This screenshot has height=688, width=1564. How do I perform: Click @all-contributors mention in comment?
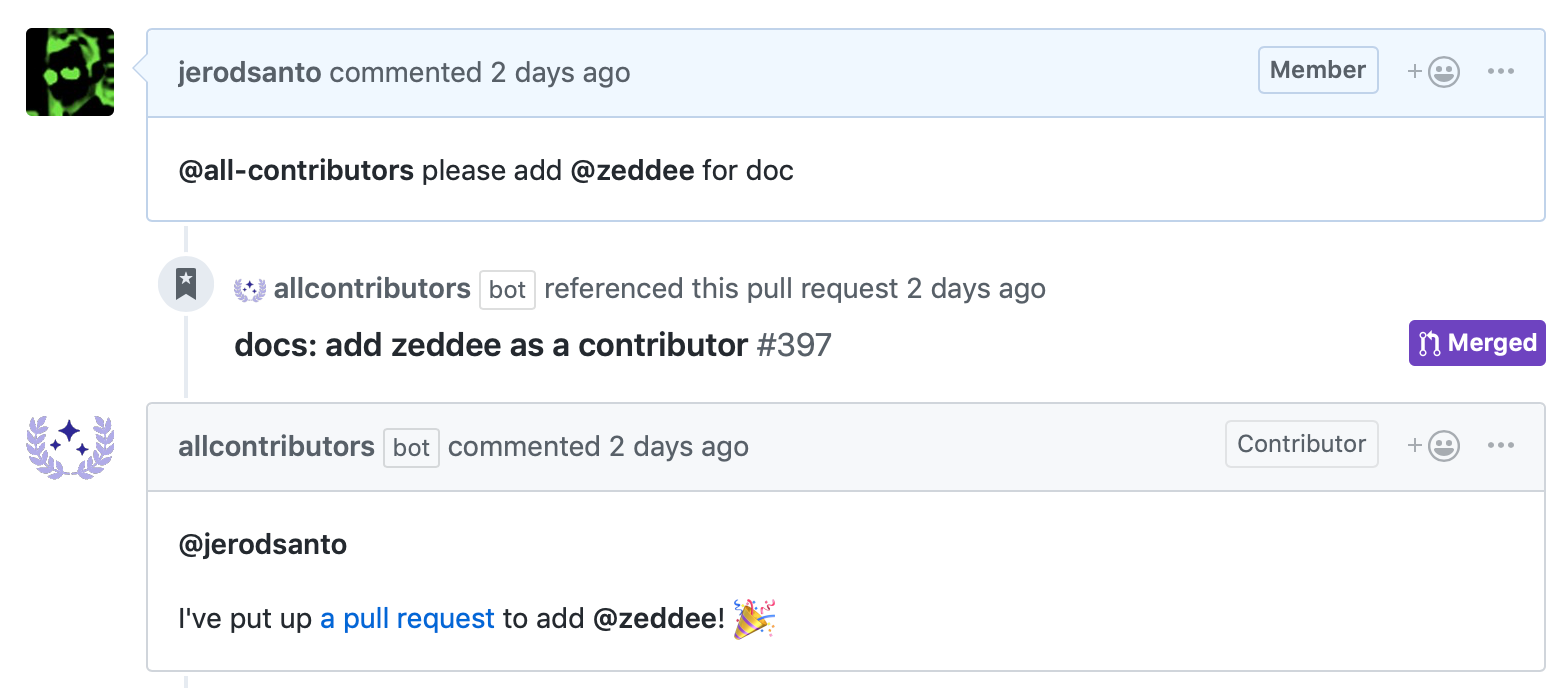point(296,171)
